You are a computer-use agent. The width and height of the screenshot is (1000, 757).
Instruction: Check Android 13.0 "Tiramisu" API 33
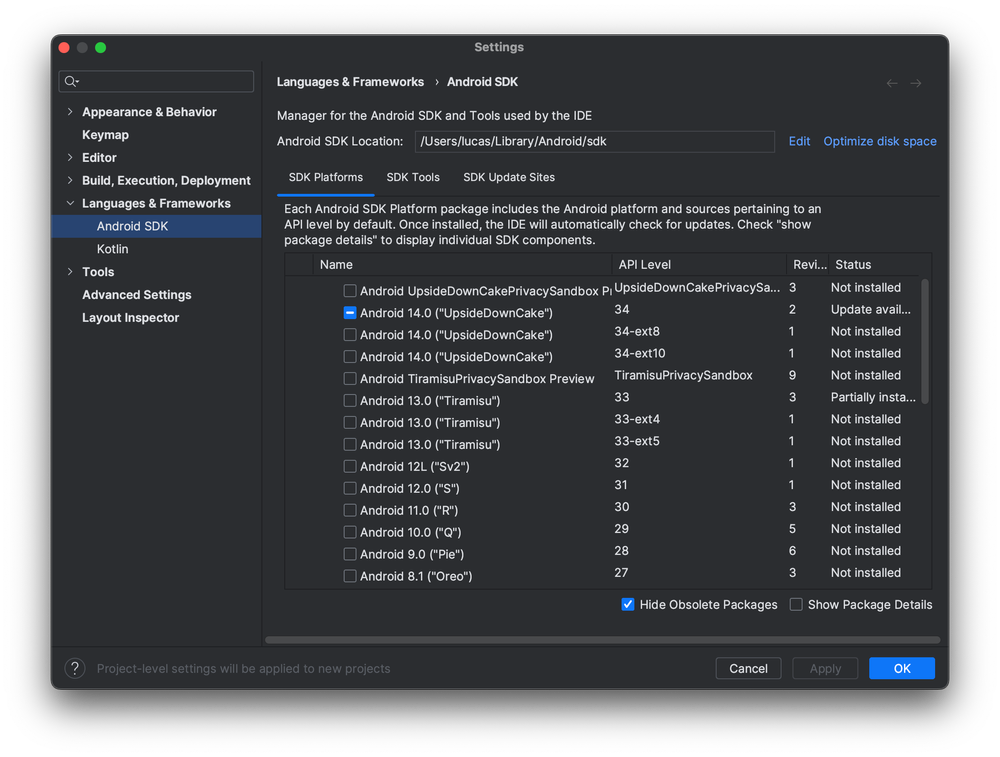pos(350,400)
